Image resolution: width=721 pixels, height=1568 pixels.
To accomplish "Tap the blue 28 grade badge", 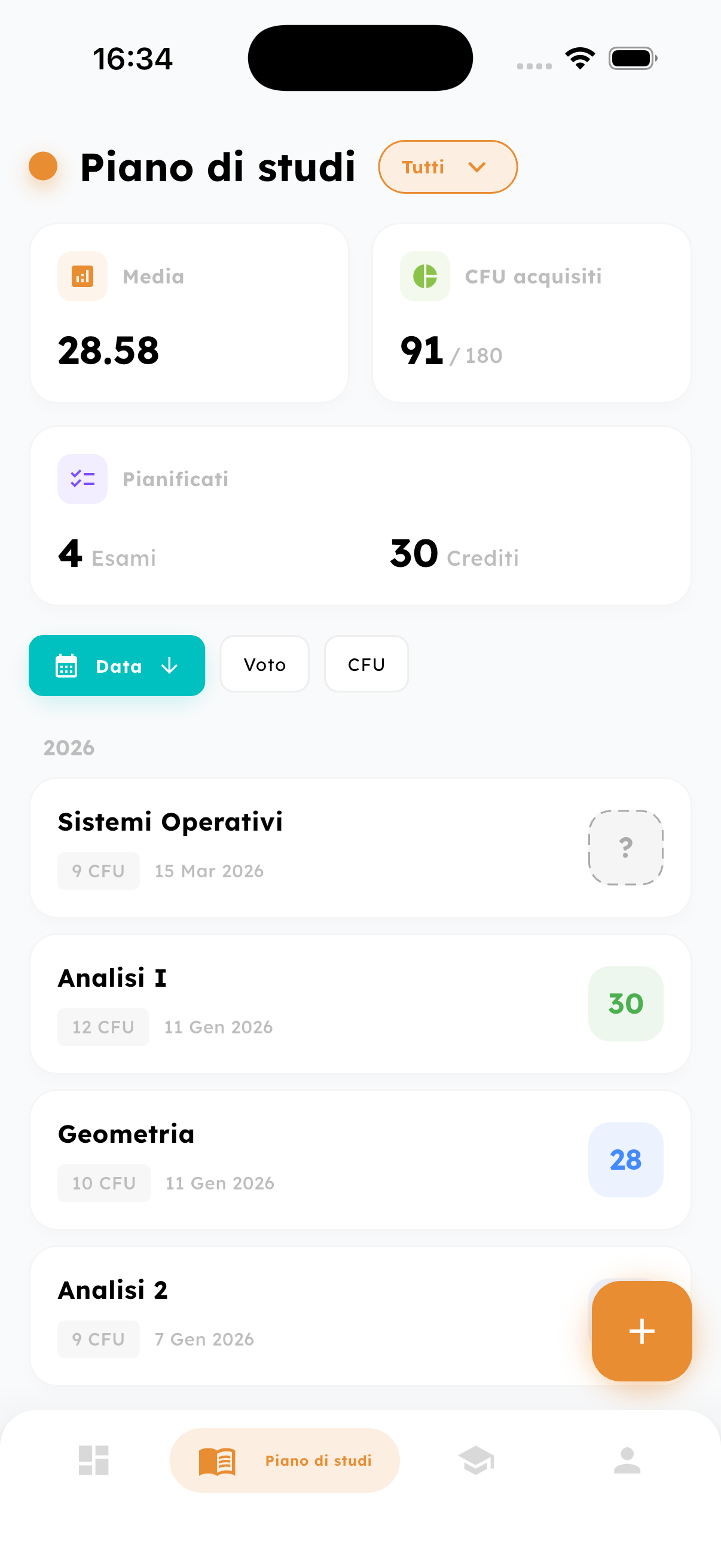I will coord(625,1160).
